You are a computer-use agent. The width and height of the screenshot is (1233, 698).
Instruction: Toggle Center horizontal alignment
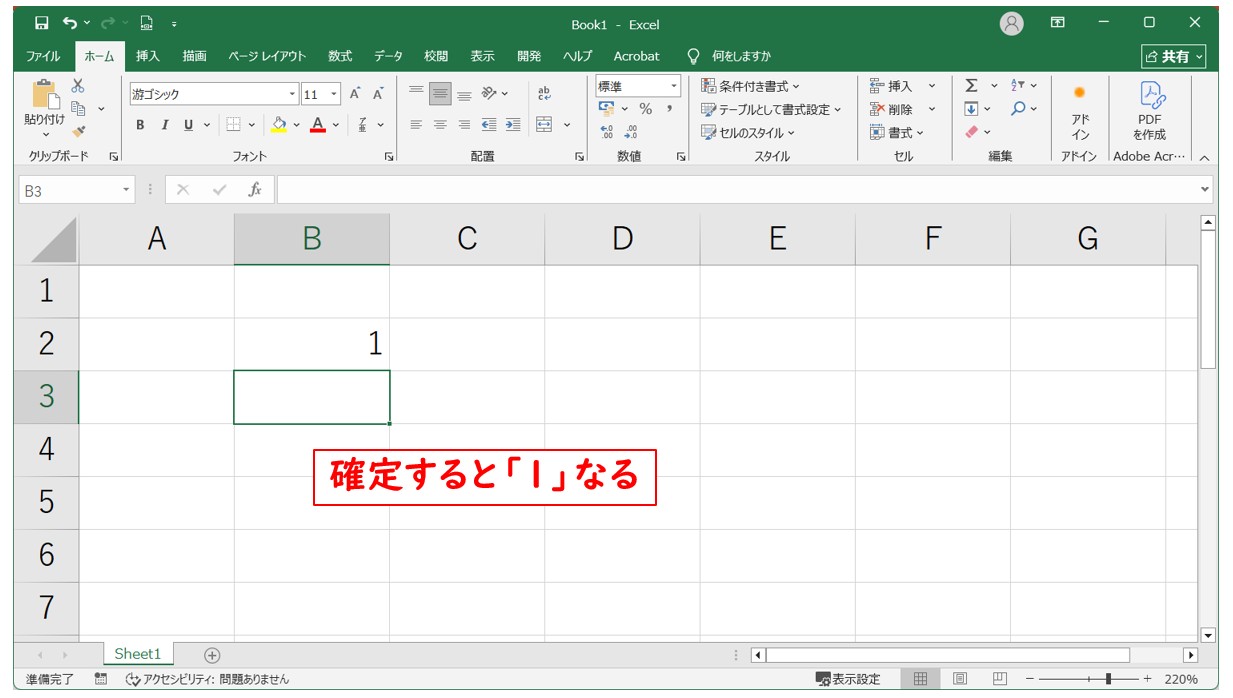441,125
